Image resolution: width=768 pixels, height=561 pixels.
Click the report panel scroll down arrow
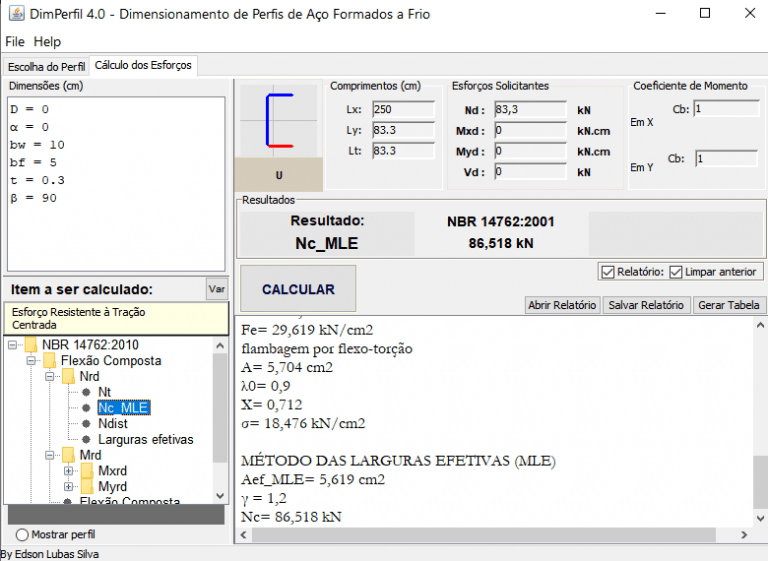(760, 518)
